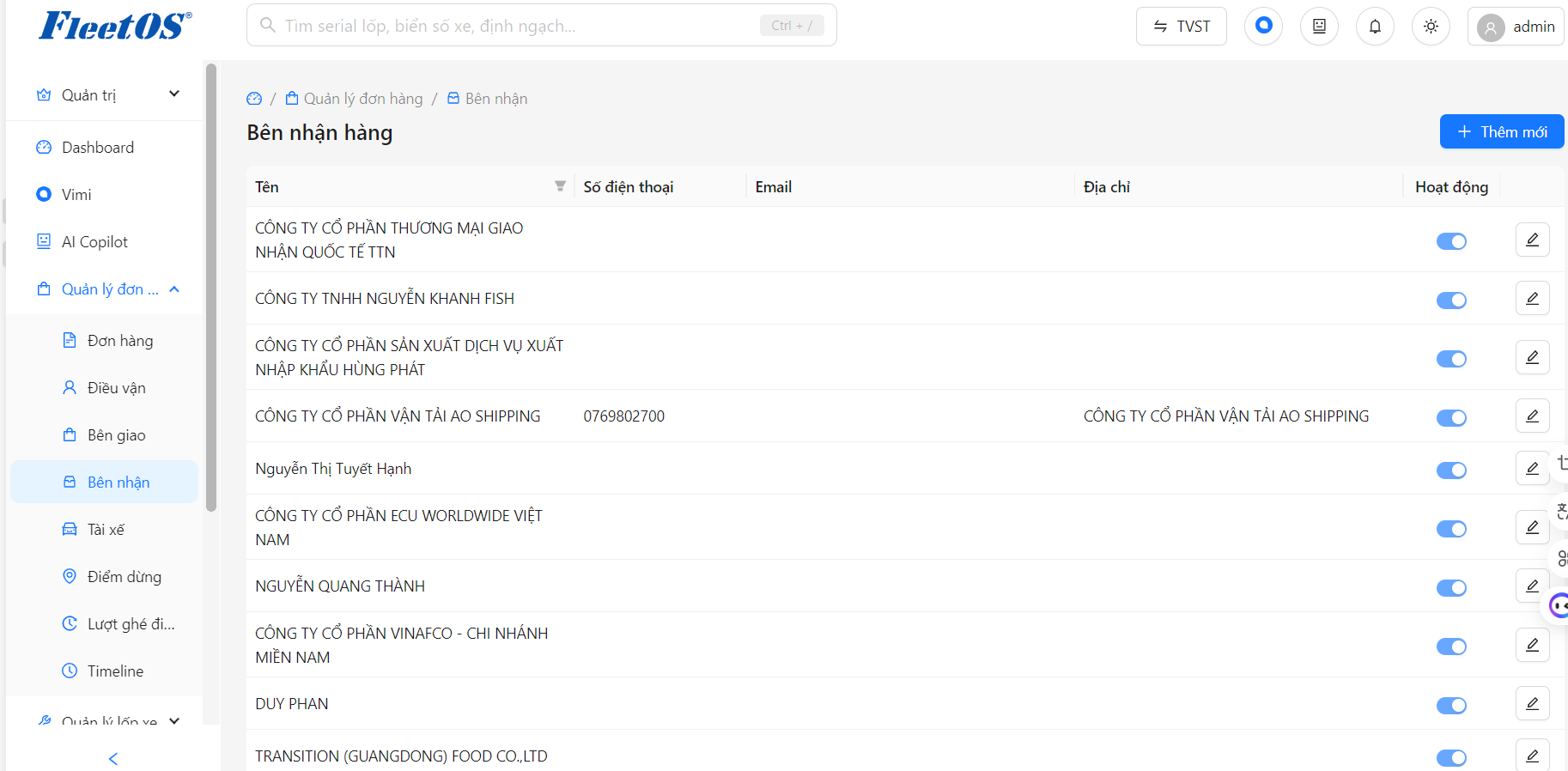Image resolution: width=1568 pixels, height=771 pixels.
Task: Edit the NGUYỄN QUANG THÀNH row
Action: tap(1532, 586)
